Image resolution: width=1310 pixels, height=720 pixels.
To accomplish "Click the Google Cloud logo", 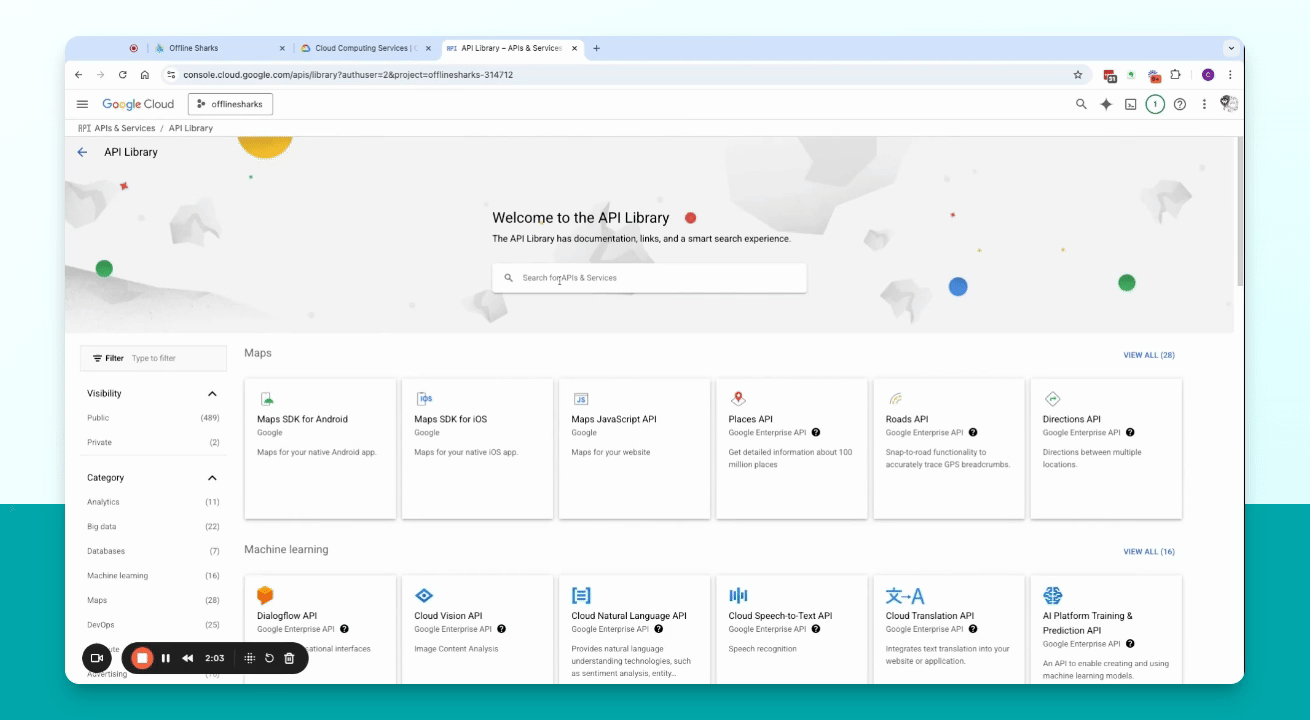I will pyautogui.click(x=138, y=104).
